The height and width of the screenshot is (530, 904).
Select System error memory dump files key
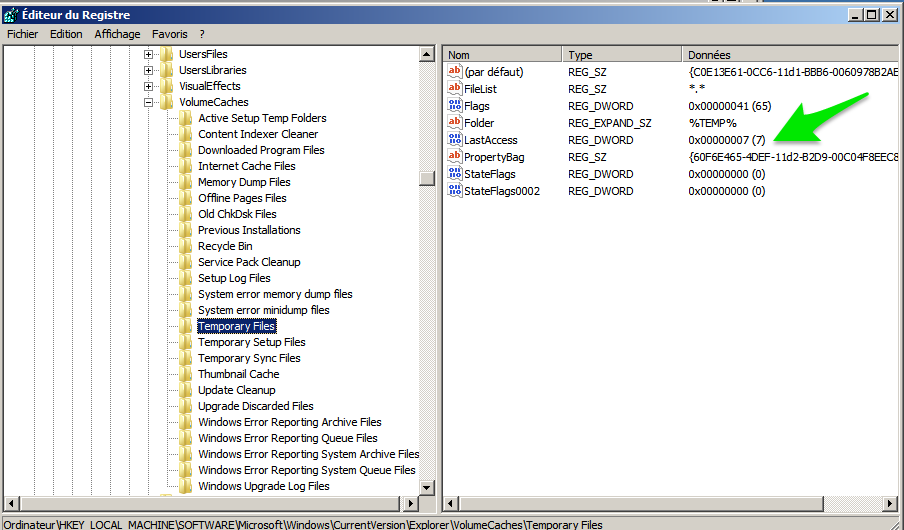[275, 294]
